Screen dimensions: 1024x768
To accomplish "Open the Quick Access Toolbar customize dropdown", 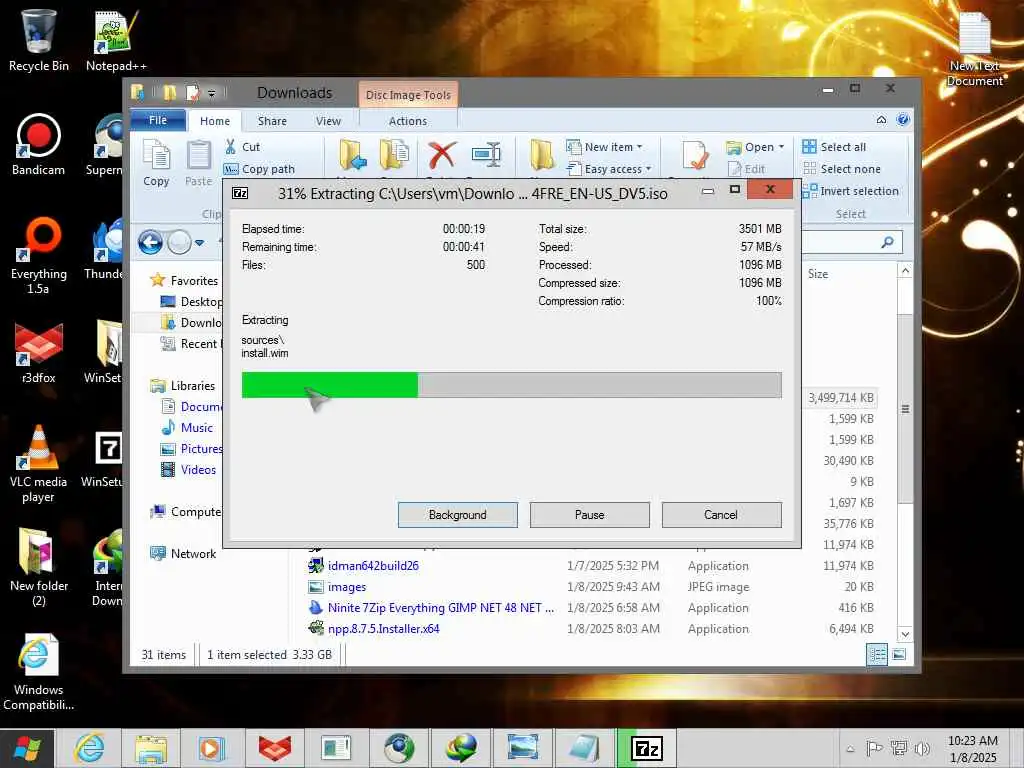I will (x=212, y=93).
